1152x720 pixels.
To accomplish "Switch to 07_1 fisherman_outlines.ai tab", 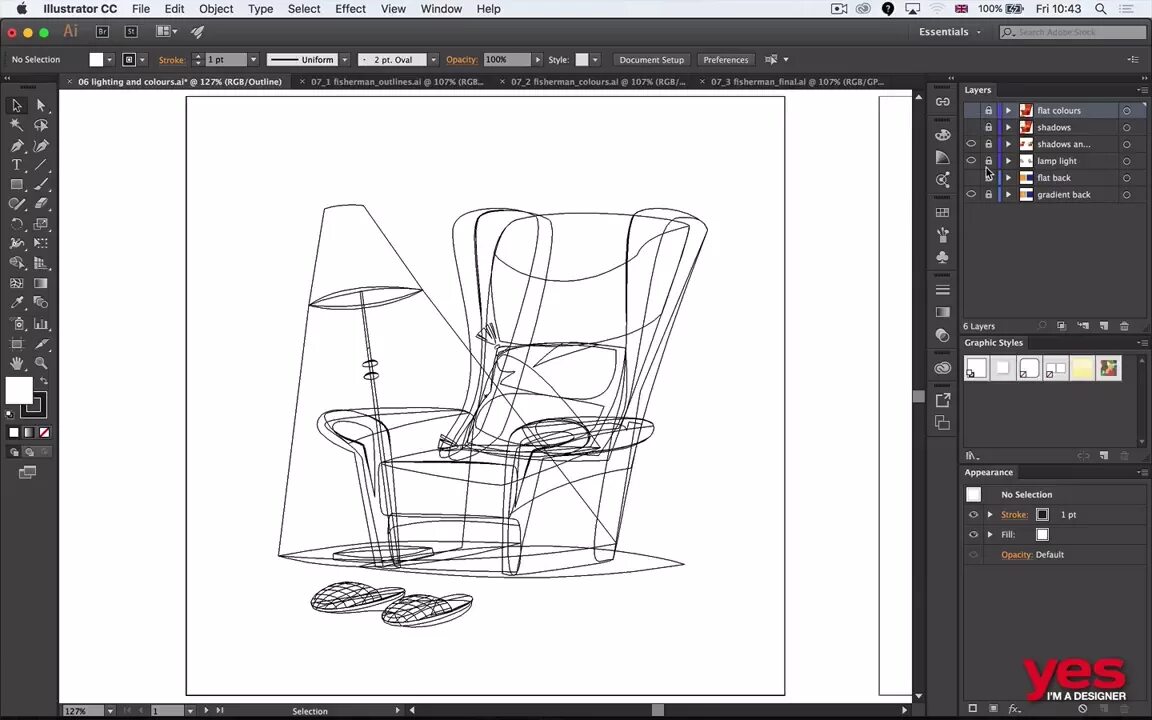I will click(397, 82).
